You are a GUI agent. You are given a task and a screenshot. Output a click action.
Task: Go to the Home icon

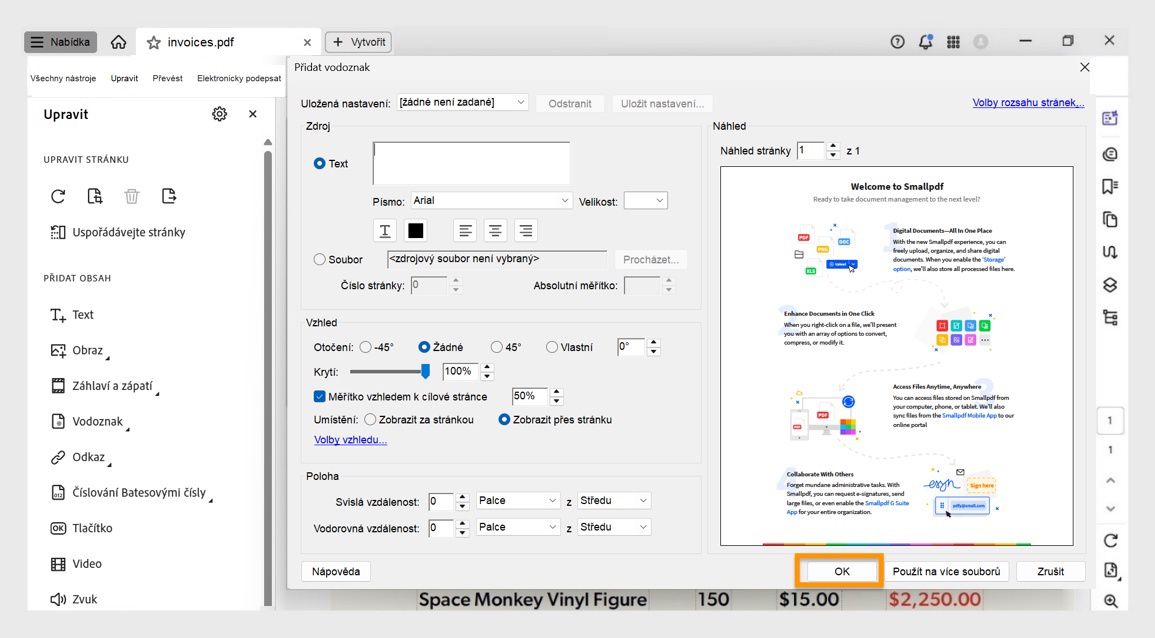click(119, 42)
